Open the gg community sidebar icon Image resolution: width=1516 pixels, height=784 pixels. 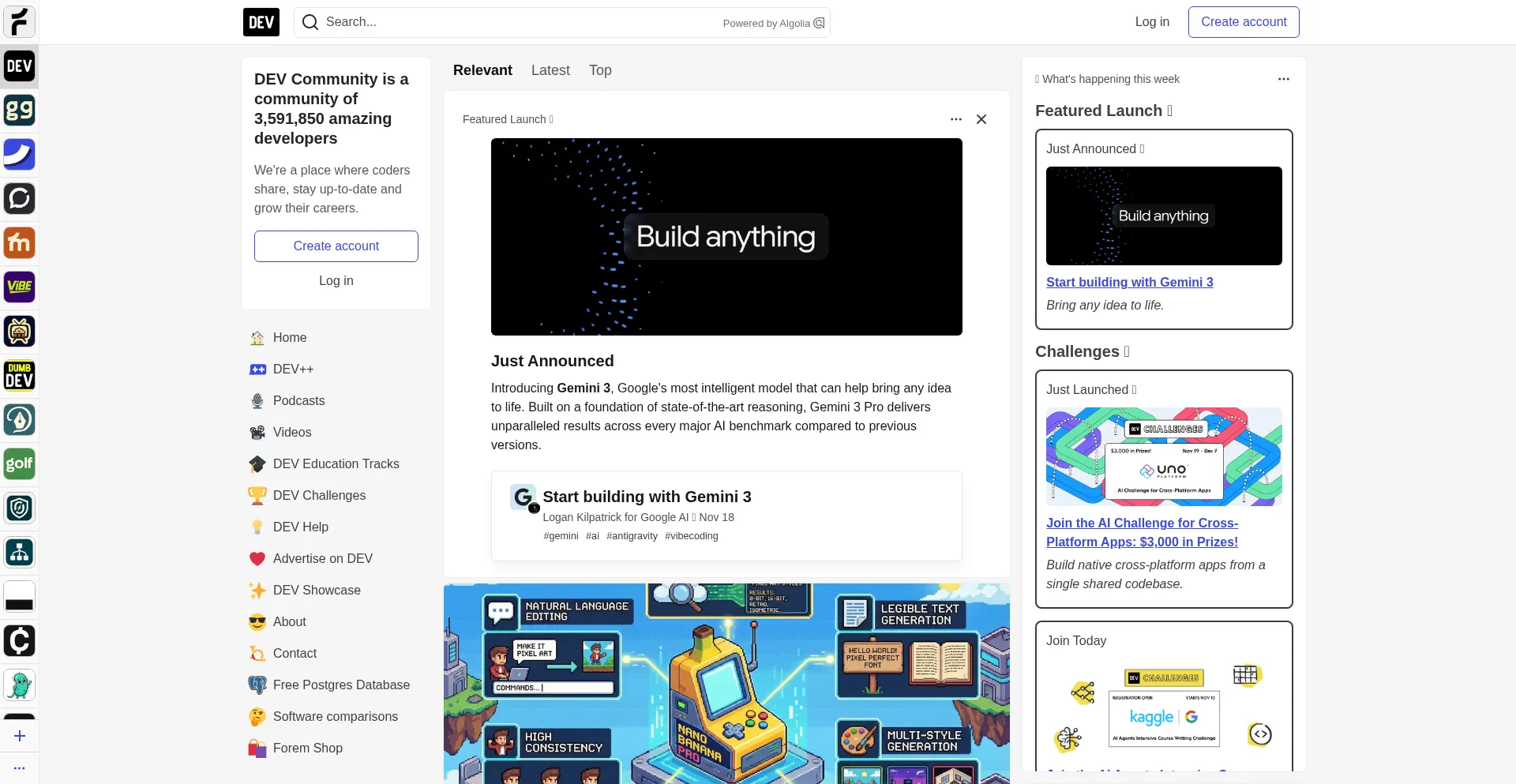(x=19, y=111)
